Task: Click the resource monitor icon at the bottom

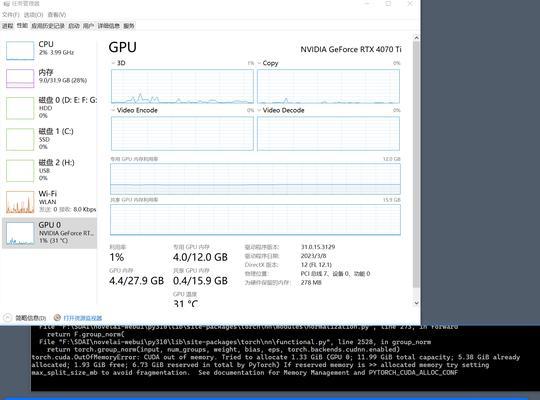Action: tap(57, 318)
